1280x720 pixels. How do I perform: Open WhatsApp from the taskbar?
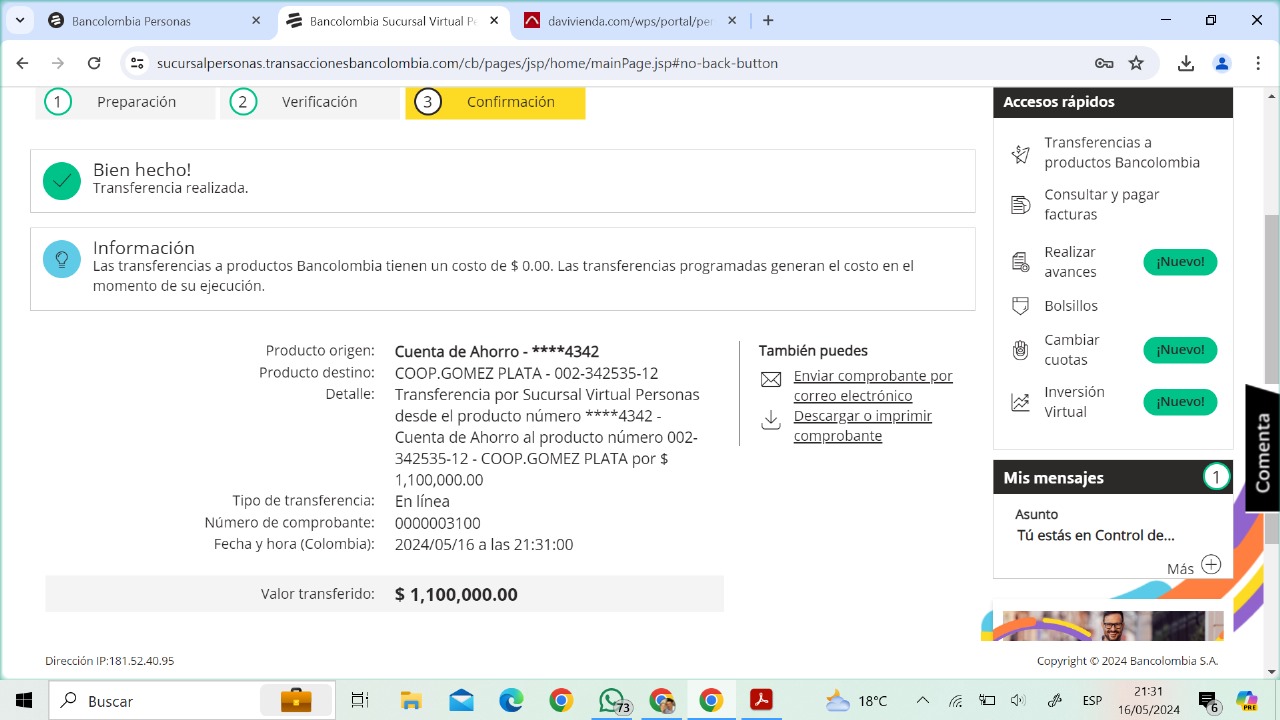point(611,701)
